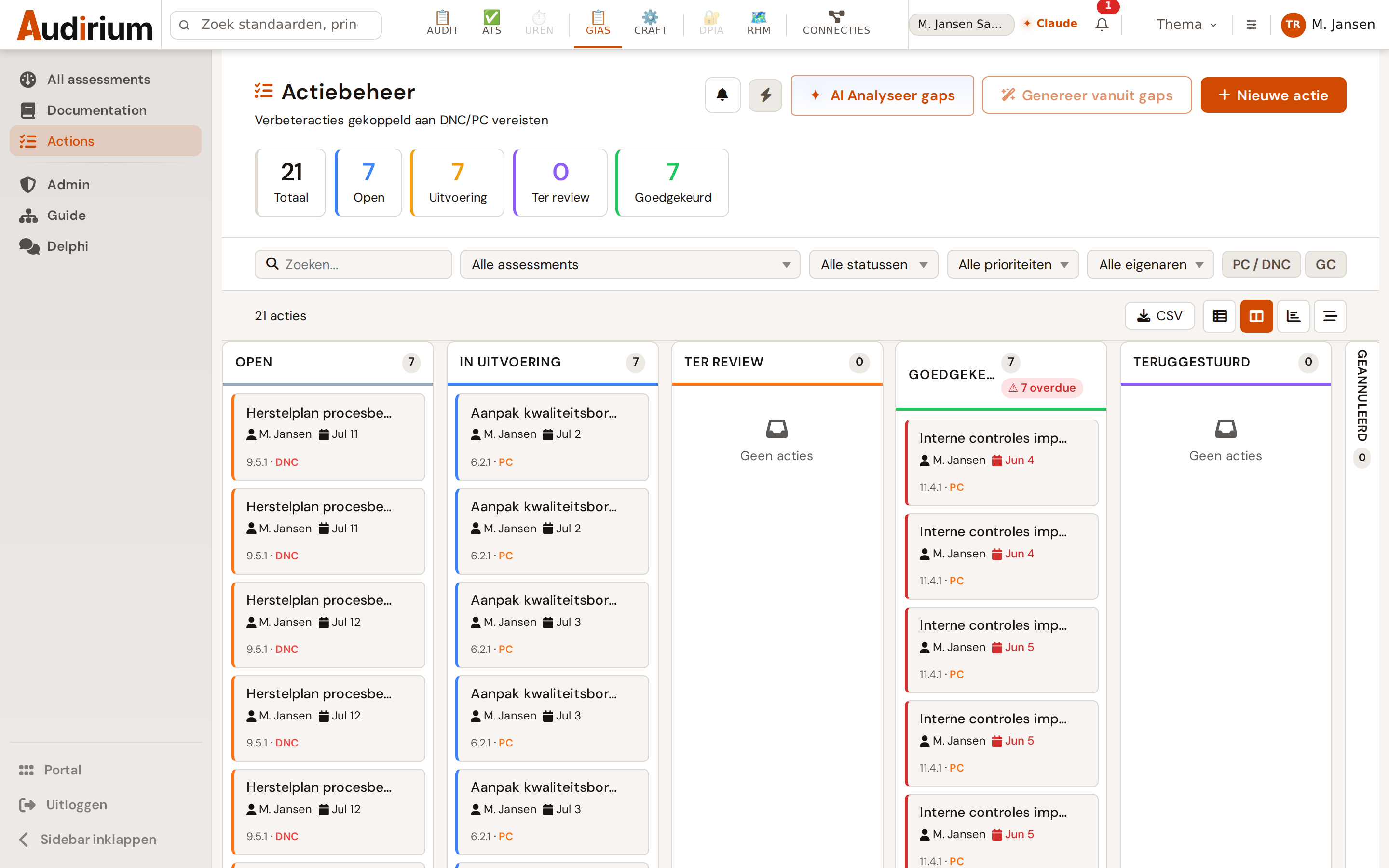The image size is (1389, 868).
Task: Switch to kanban board view
Action: tap(1256, 316)
